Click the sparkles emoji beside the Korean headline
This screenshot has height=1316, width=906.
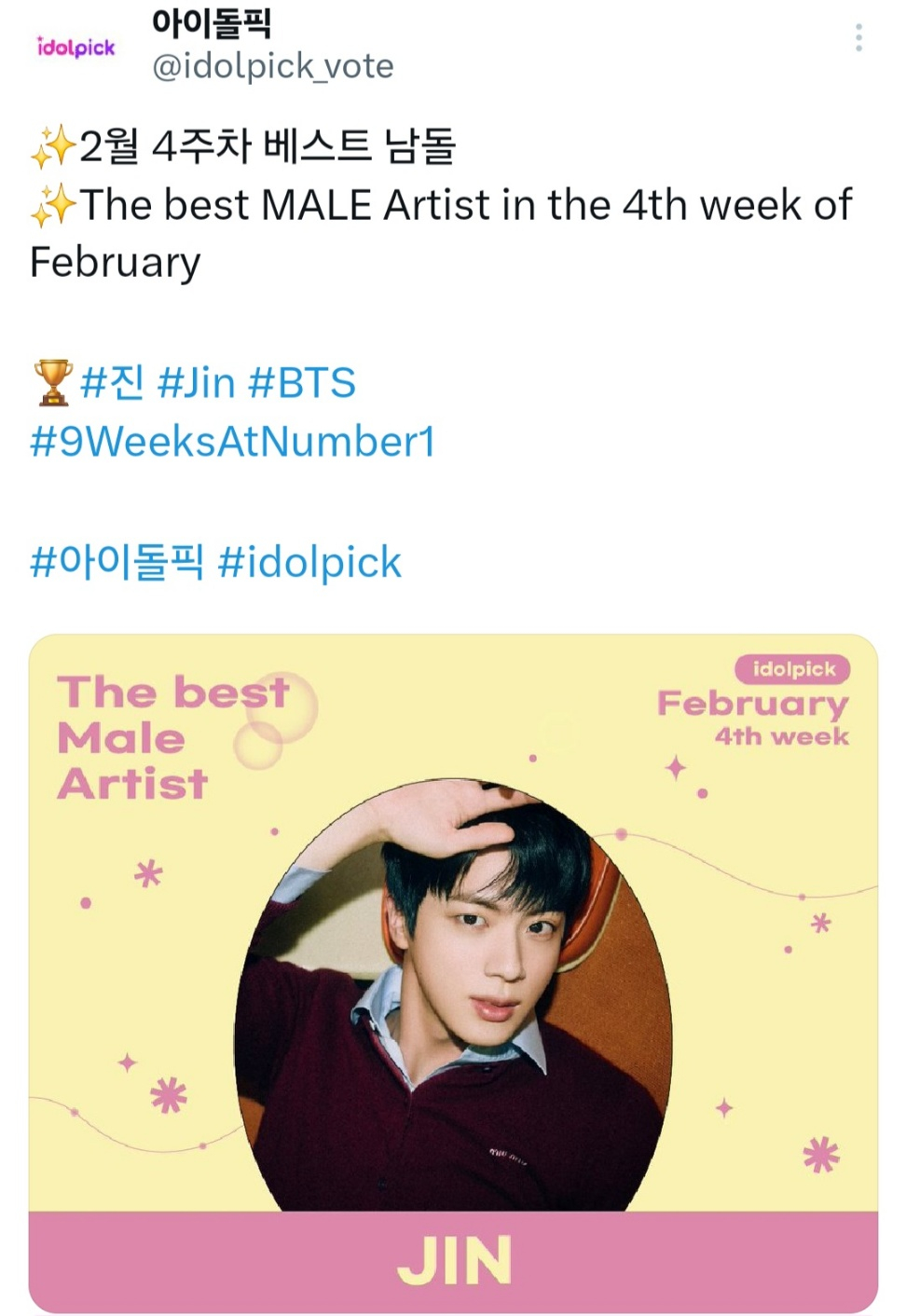point(53,147)
